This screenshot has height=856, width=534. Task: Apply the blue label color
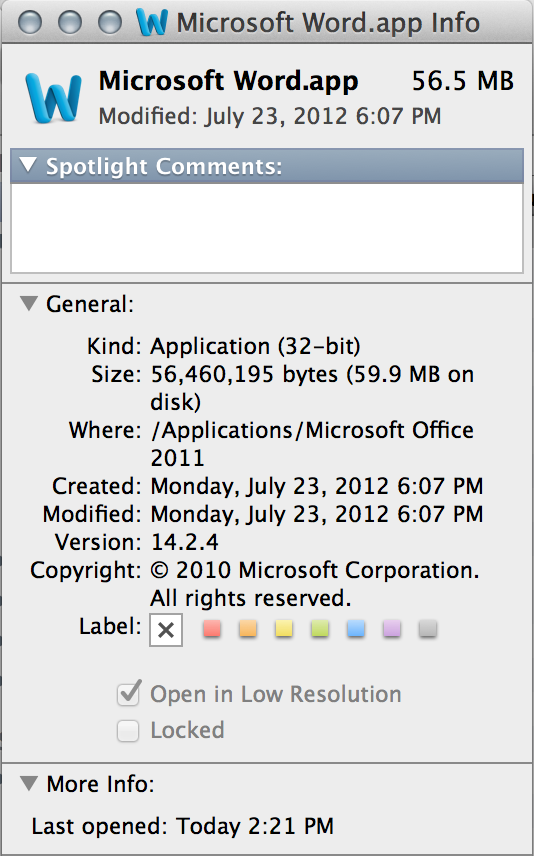coord(356,629)
